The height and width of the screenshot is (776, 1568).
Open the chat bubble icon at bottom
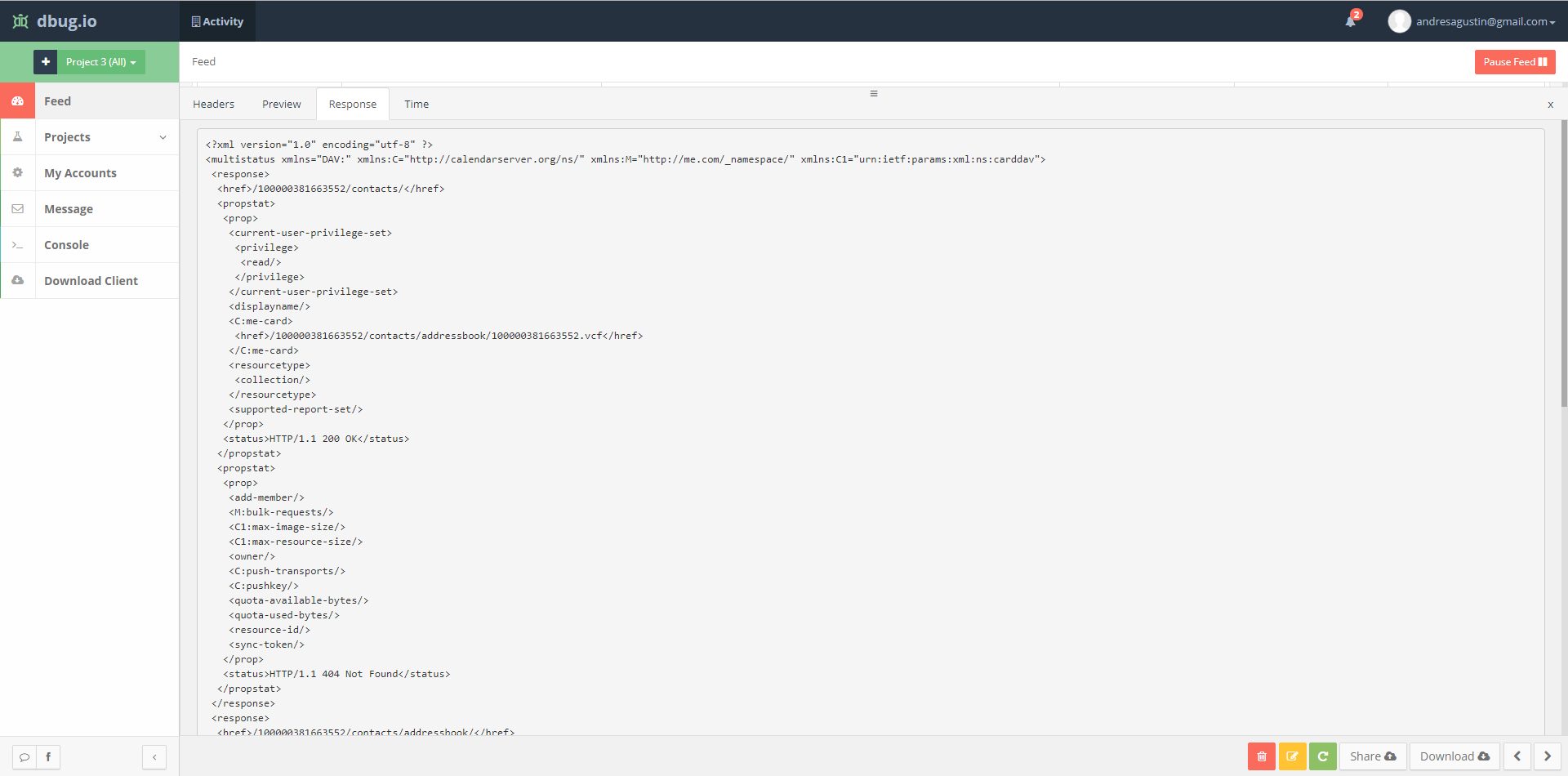pyautogui.click(x=24, y=757)
